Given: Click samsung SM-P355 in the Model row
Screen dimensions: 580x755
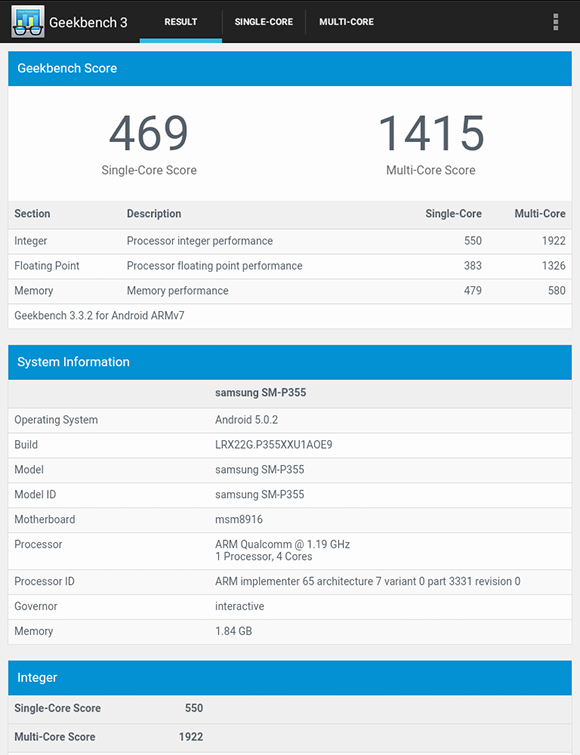Looking at the screenshot, I should [259, 469].
